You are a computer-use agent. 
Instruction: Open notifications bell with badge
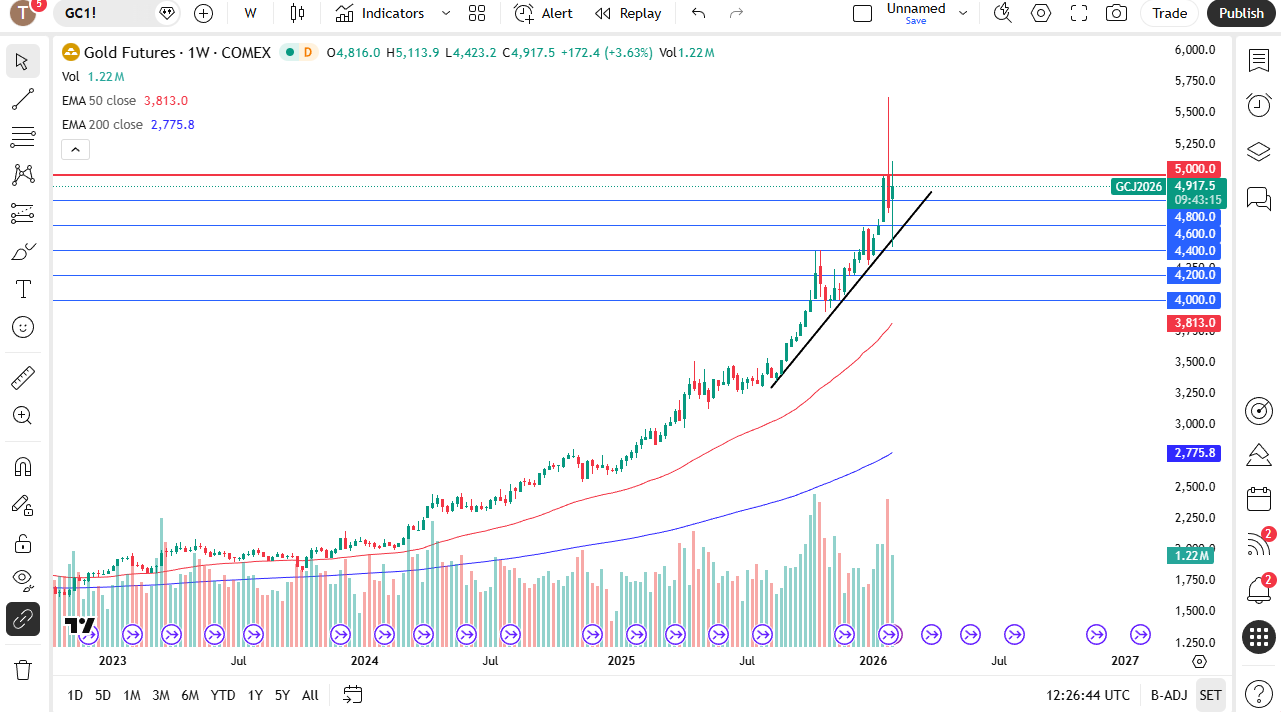(1259, 589)
